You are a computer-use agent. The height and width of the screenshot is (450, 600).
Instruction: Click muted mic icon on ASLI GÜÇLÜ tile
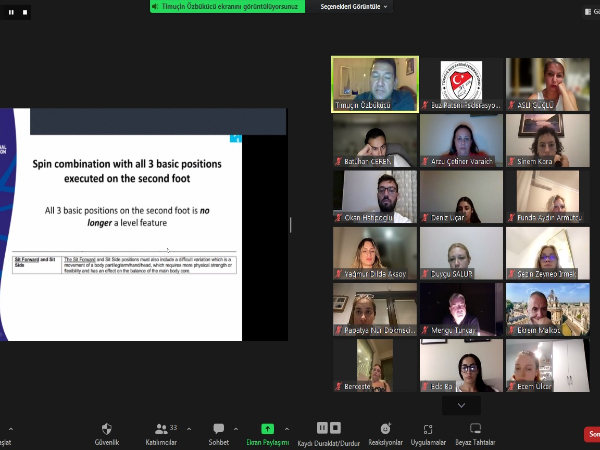pyautogui.click(x=511, y=105)
